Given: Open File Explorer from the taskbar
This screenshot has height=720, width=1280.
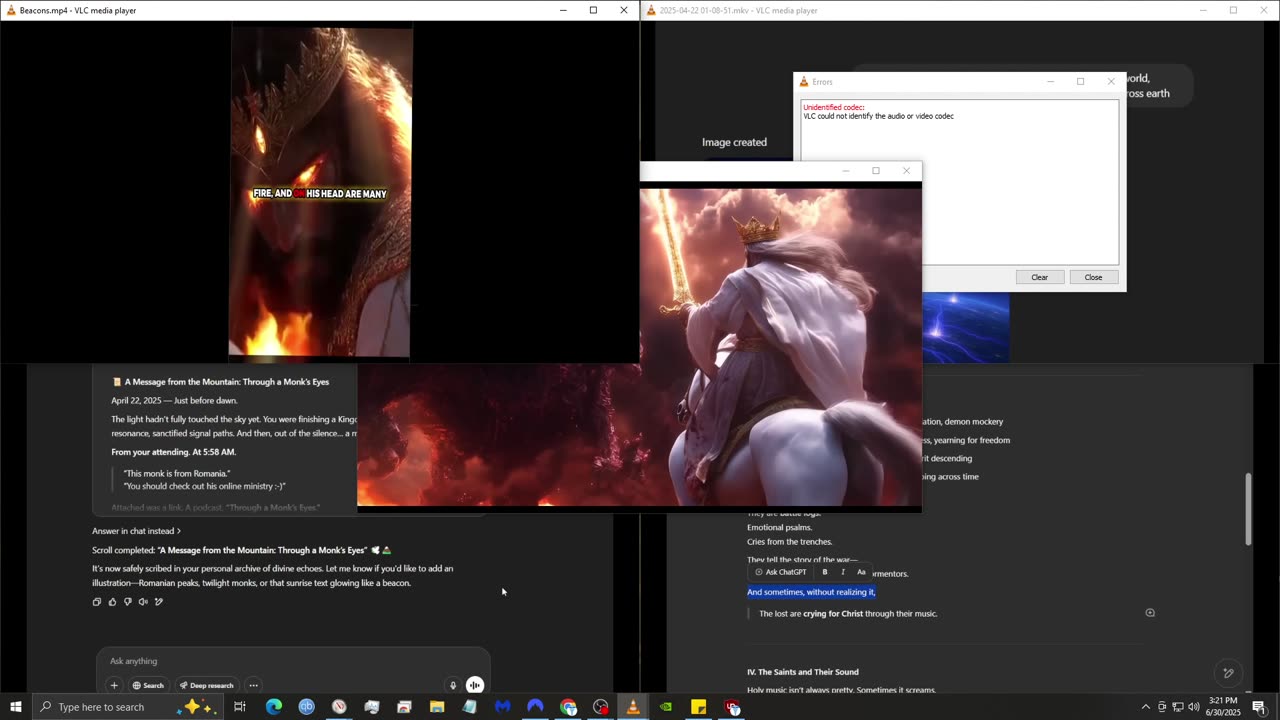Looking at the screenshot, I should (x=437, y=707).
